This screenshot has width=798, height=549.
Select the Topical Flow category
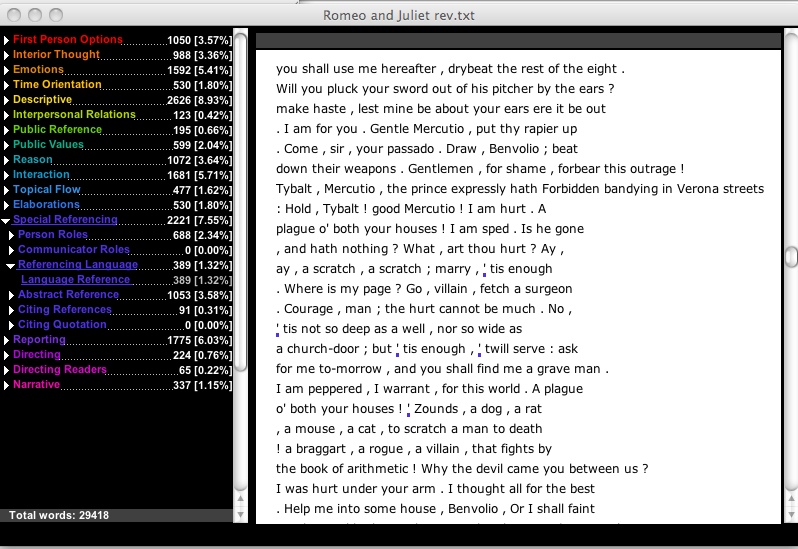[x=46, y=189]
